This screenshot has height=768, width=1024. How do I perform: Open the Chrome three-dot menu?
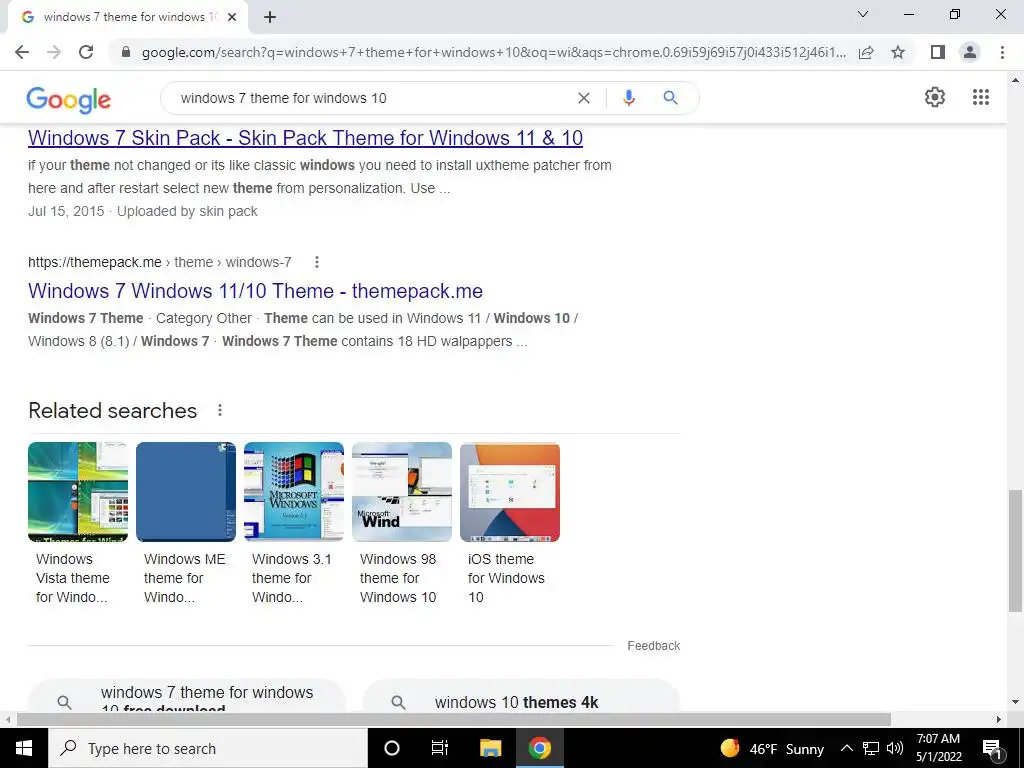[1002, 52]
